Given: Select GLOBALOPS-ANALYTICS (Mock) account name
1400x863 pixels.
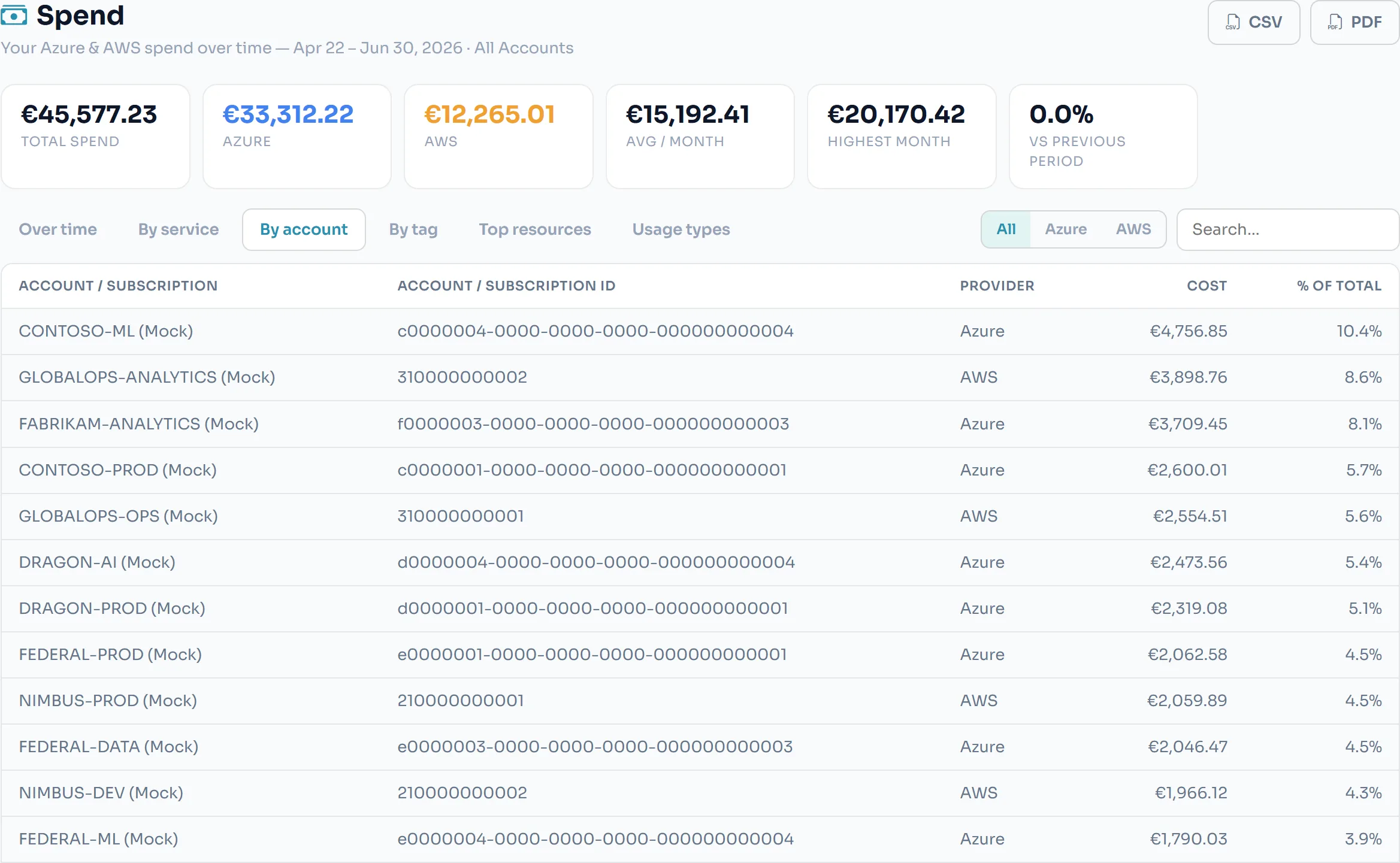Looking at the screenshot, I should tap(147, 377).
